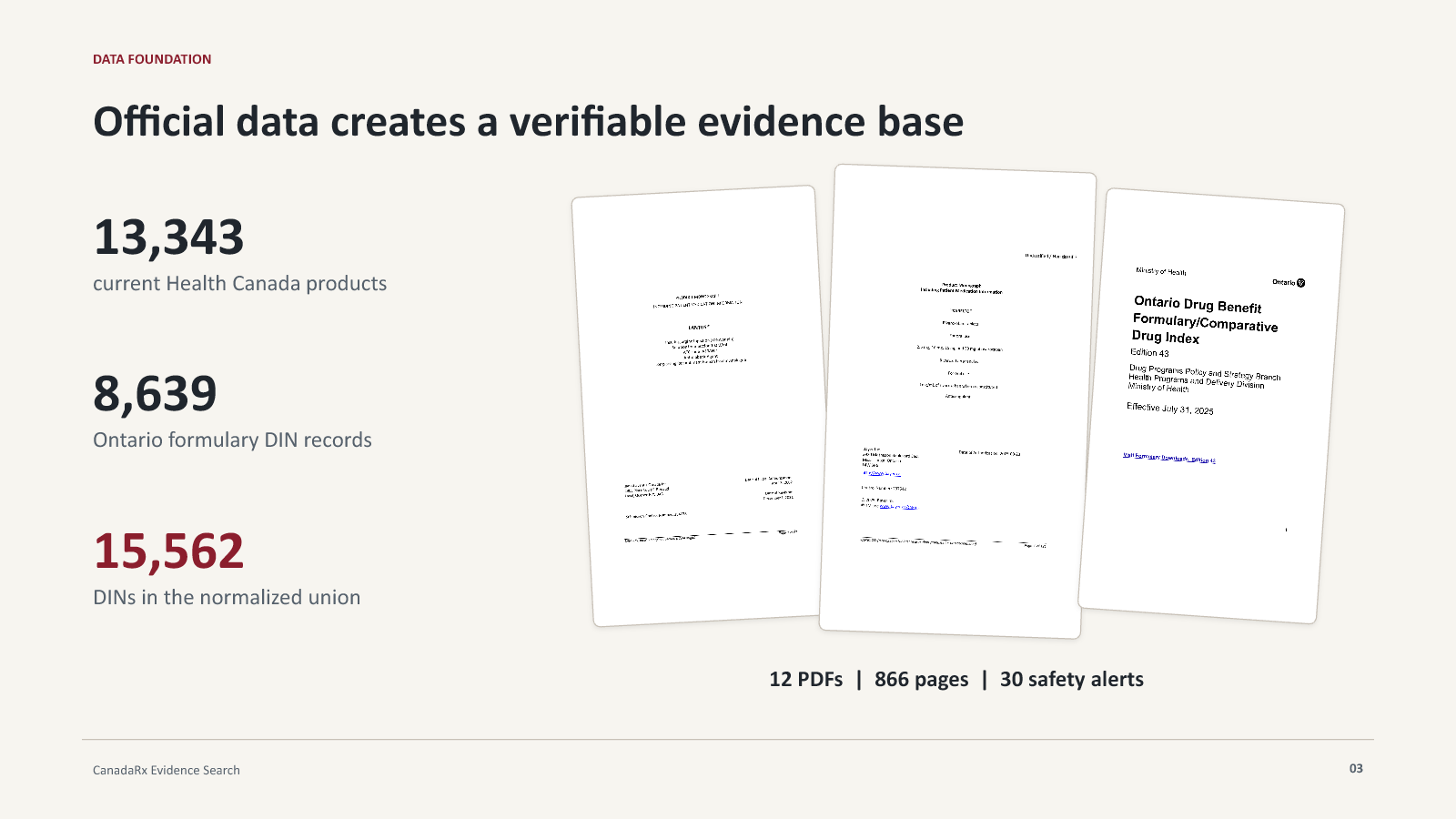Select the DATA FOUNDATION section label
This screenshot has height=819, width=1456.
click(152, 59)
